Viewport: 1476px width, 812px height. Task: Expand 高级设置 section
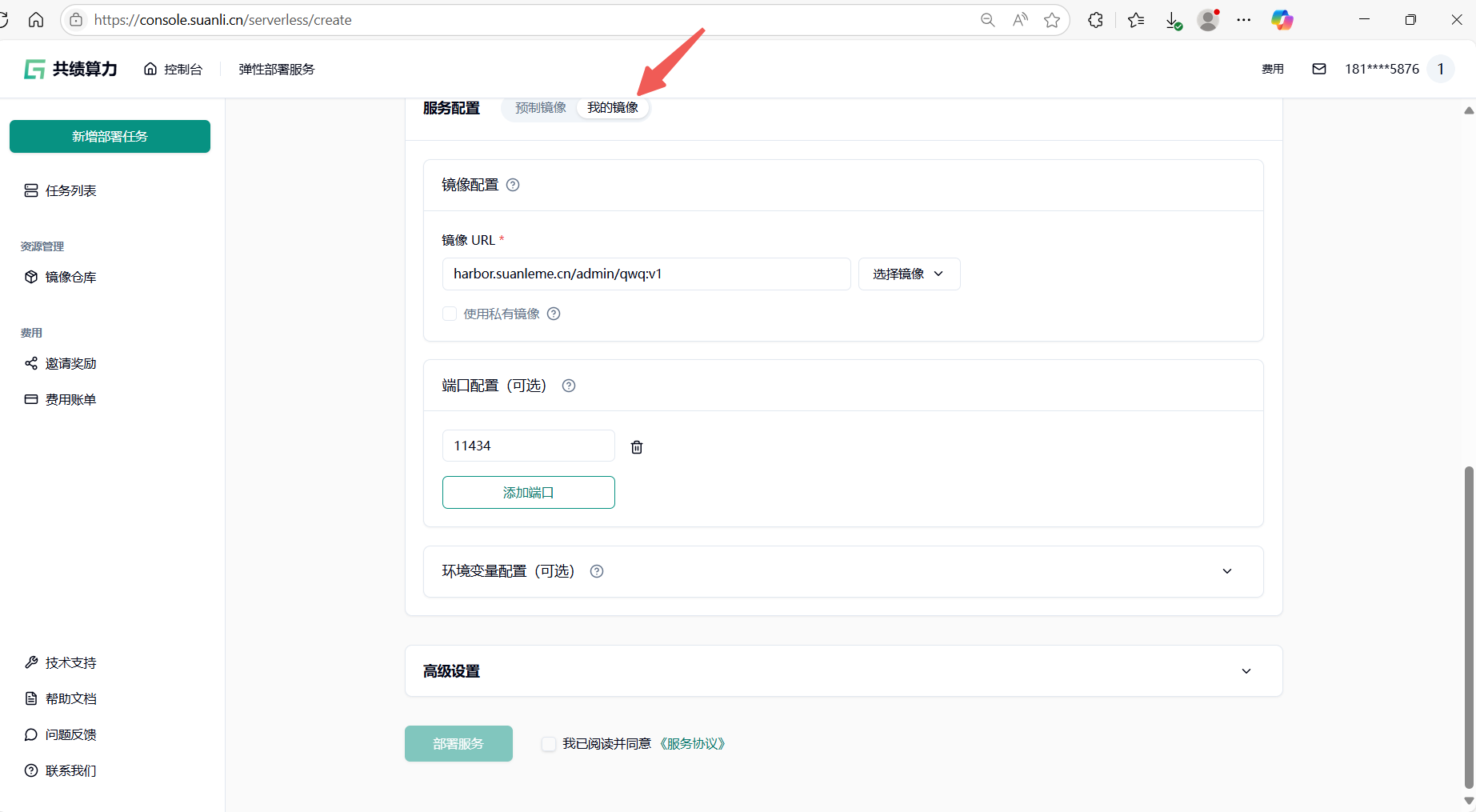pos(1246,671)
